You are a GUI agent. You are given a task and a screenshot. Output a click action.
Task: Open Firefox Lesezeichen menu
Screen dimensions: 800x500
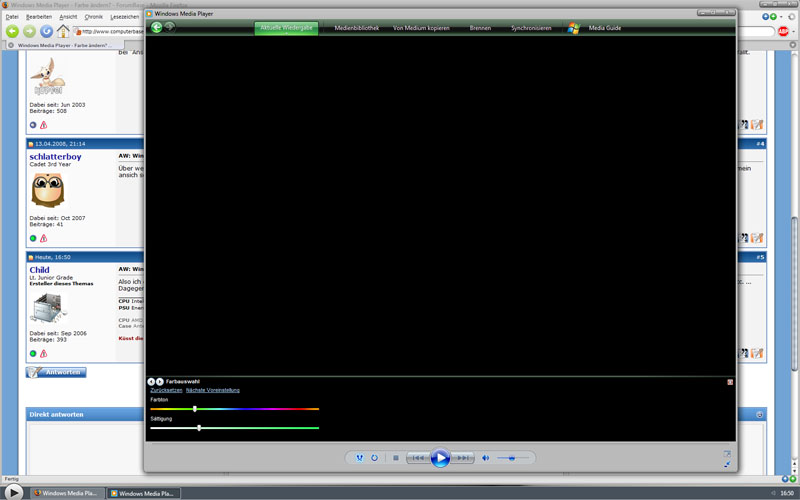(124, 17)
